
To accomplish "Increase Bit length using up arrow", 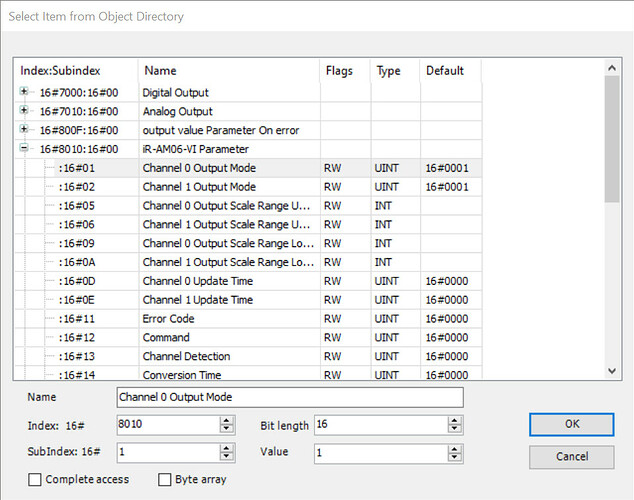I will 454,421.
